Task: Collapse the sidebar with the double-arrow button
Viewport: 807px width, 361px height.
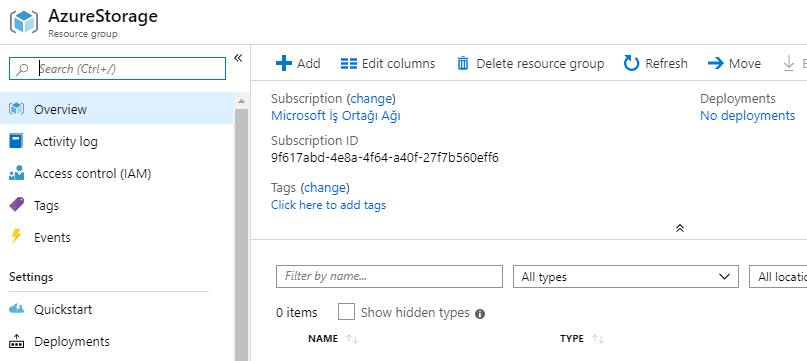Action: pyautogui.click(x=238, y=58)
